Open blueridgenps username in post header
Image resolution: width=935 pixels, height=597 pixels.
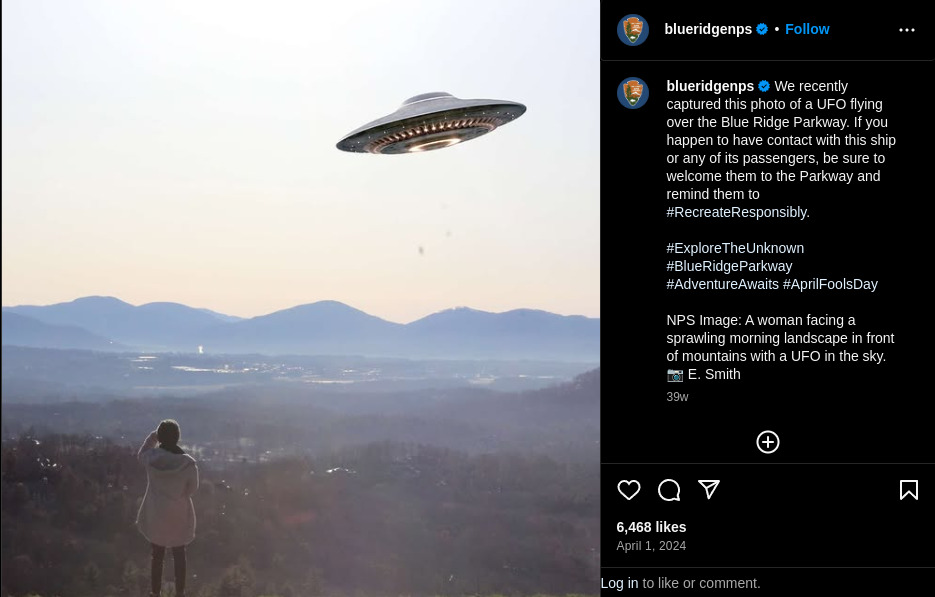[x=708, y=29]
